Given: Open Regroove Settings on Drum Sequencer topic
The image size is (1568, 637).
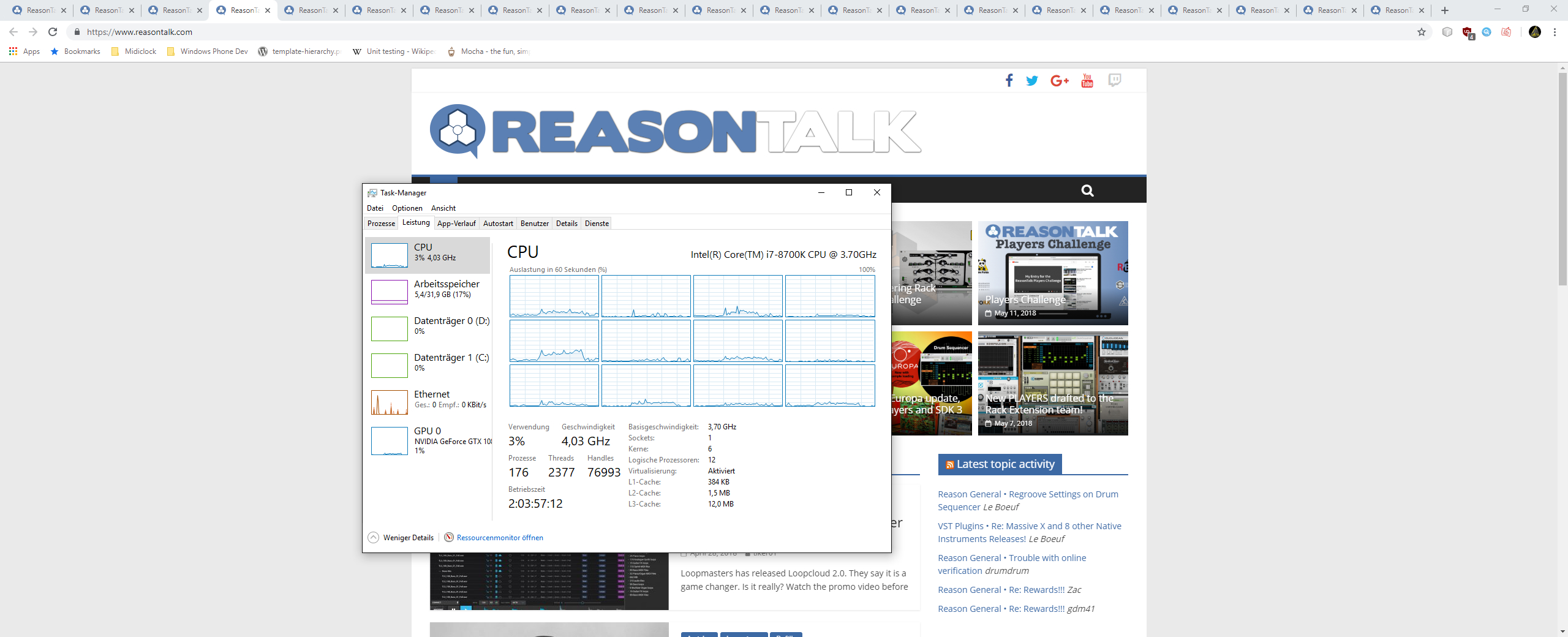Looking at the screenshot, I should pyautogui.click(x=1028, y=500).
